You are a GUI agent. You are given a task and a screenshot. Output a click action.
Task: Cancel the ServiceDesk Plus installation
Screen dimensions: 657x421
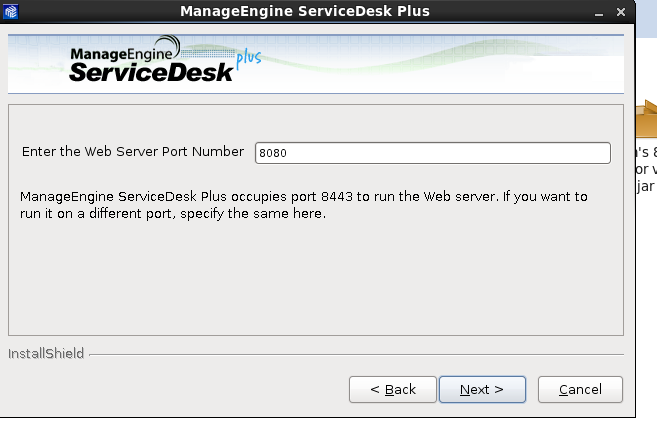pos(580,390)
